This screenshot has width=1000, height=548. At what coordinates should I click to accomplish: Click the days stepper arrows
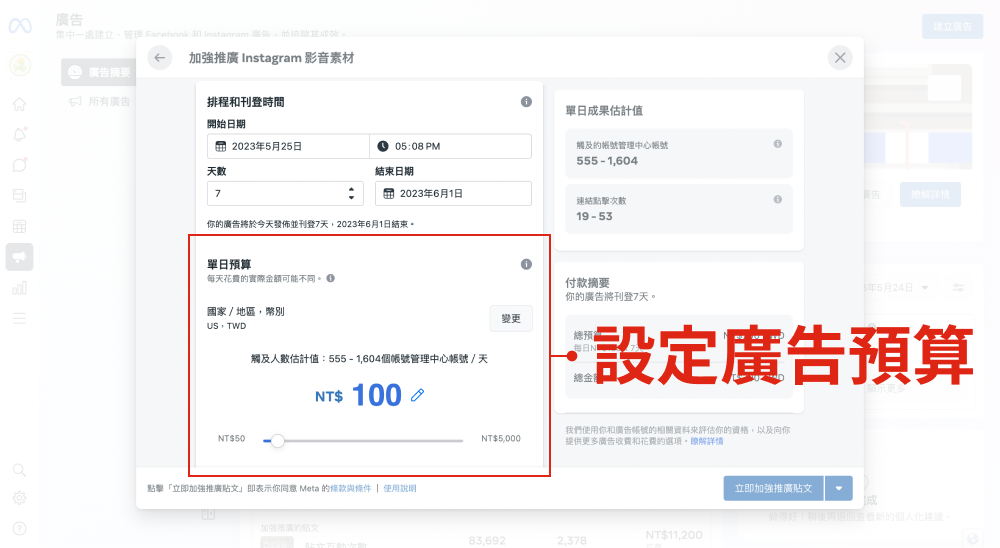(x=351, y=193)
